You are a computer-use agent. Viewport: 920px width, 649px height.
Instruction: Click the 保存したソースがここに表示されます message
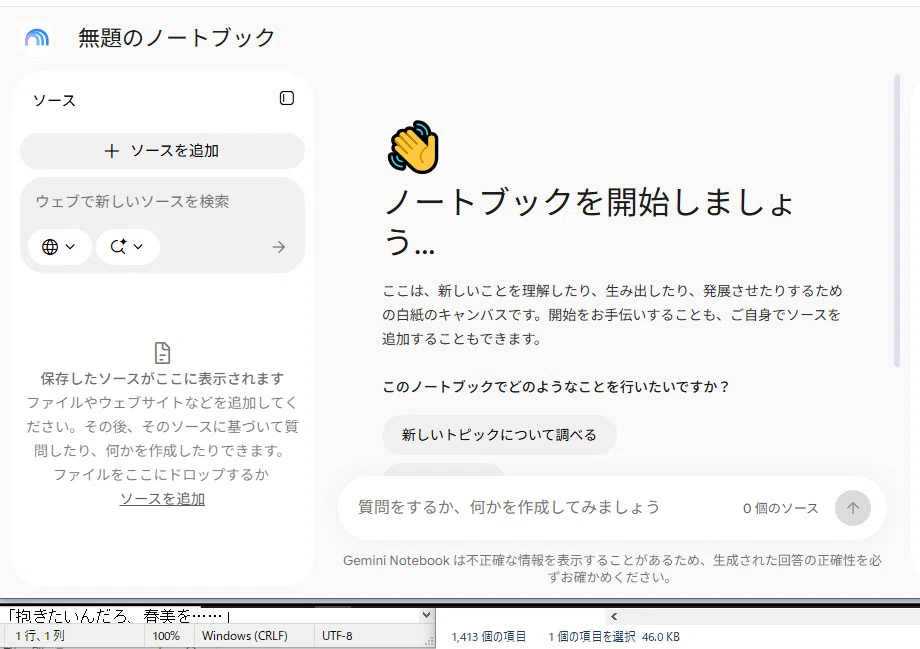coord(163,378)
